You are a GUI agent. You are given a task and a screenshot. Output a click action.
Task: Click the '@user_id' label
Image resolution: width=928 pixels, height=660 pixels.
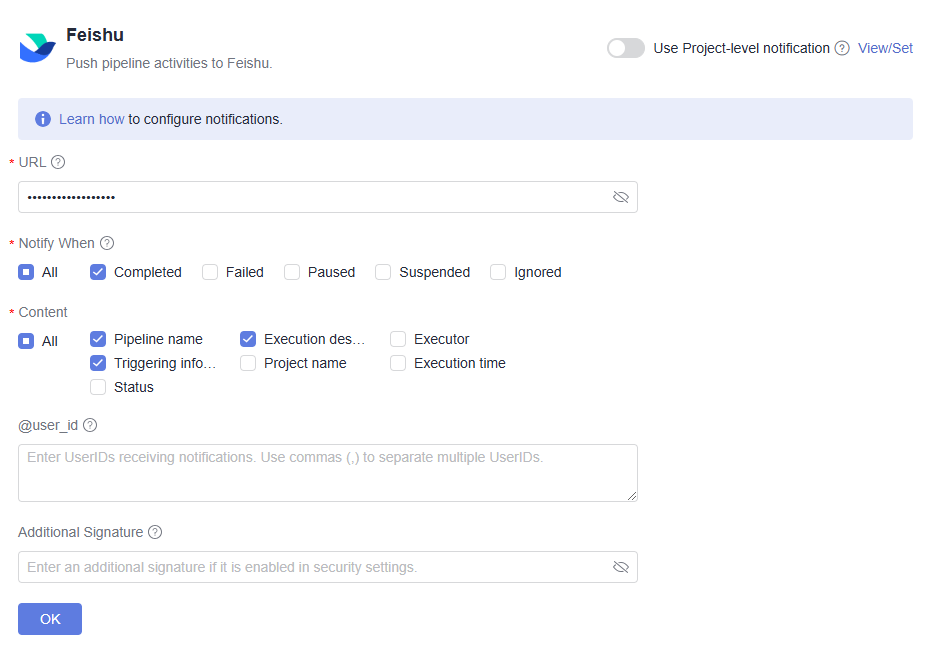tap(48, 426)
